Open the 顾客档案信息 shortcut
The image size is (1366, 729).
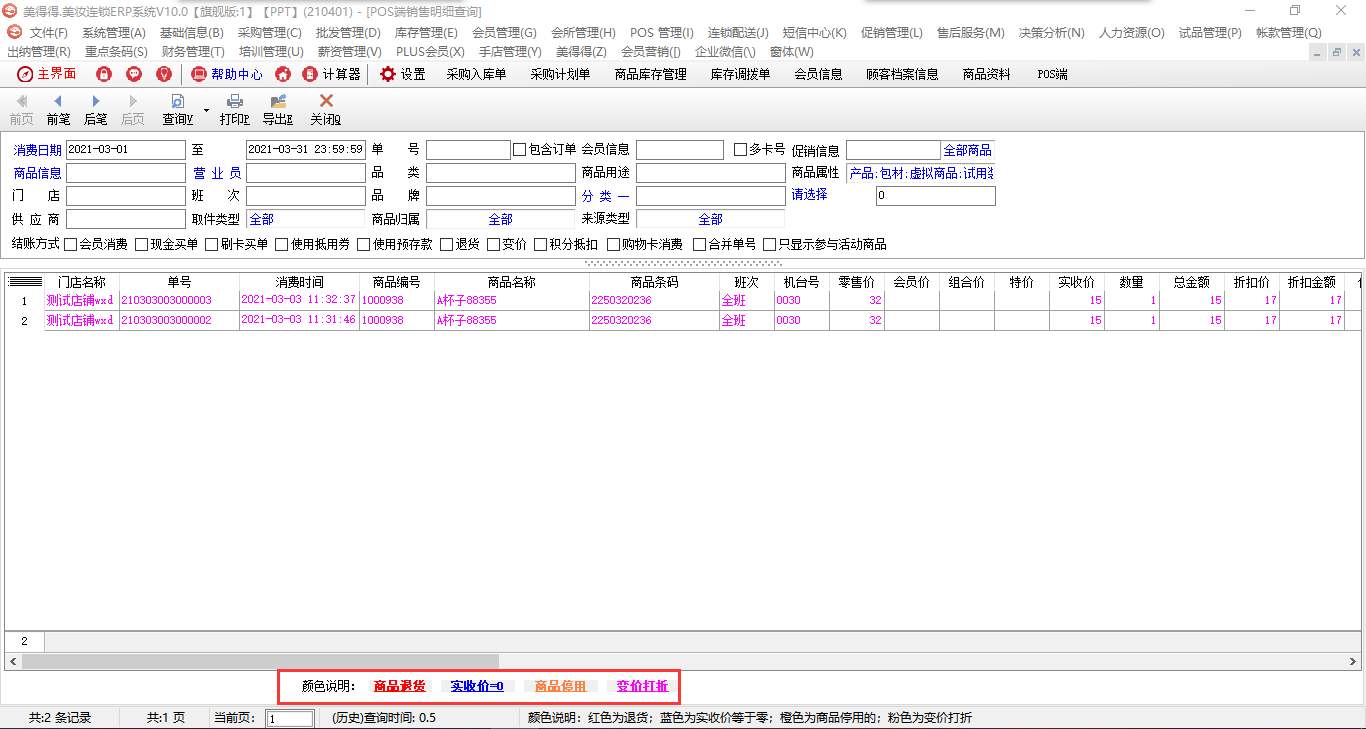(x=903, y=74)
